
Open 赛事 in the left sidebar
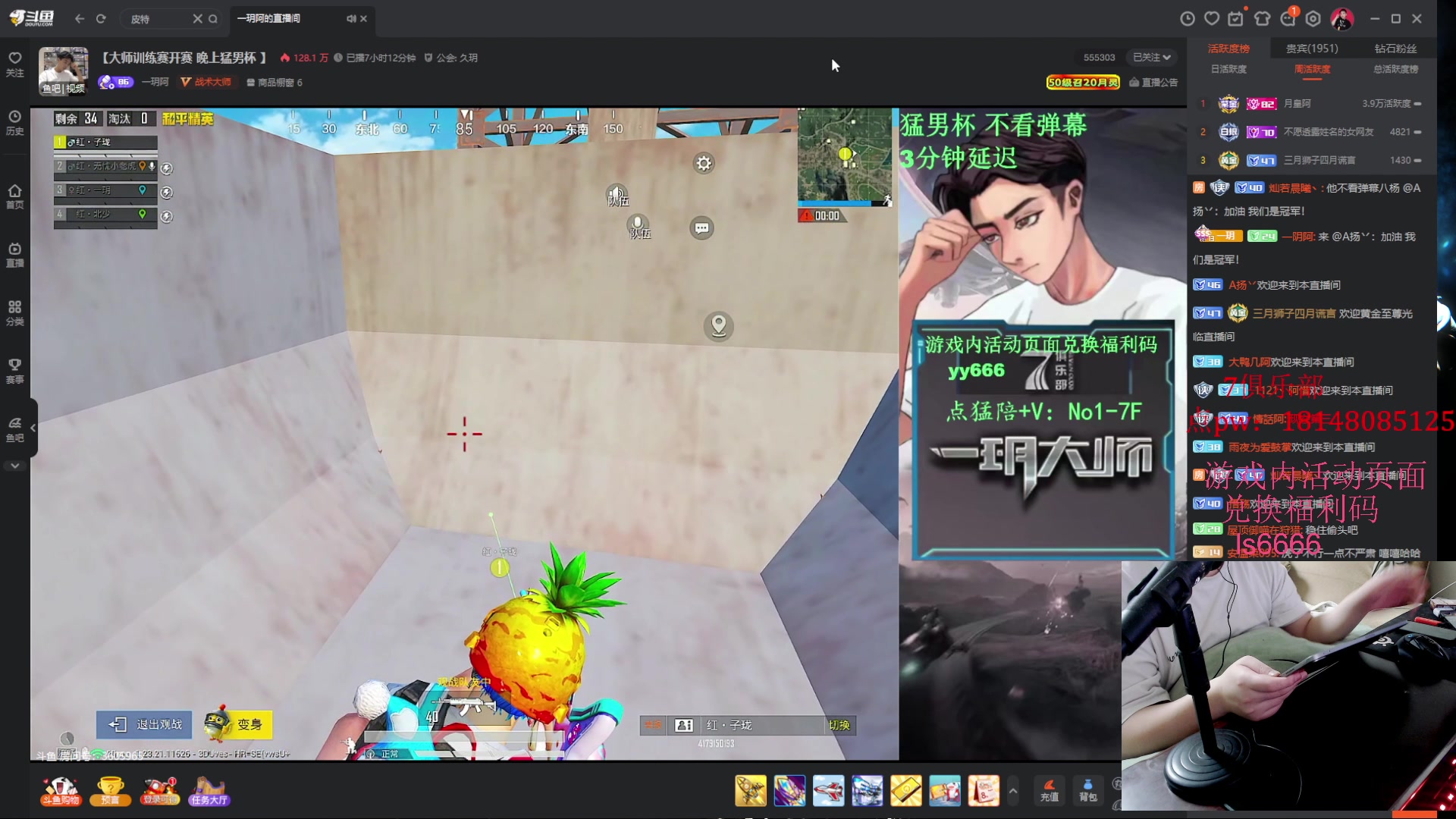click(x=15, y=372)
